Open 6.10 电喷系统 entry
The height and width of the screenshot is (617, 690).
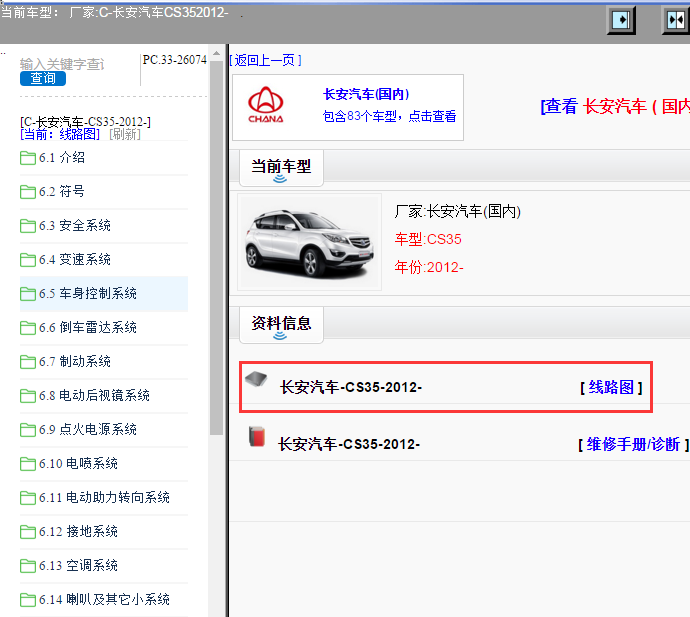point(78,463)
